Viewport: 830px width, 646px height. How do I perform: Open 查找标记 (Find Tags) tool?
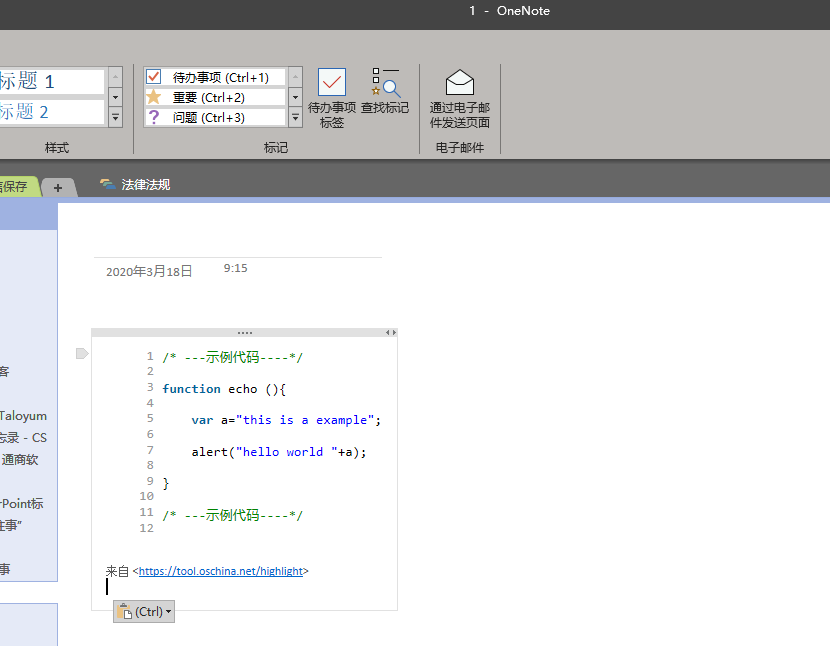(x=385, y=83)
